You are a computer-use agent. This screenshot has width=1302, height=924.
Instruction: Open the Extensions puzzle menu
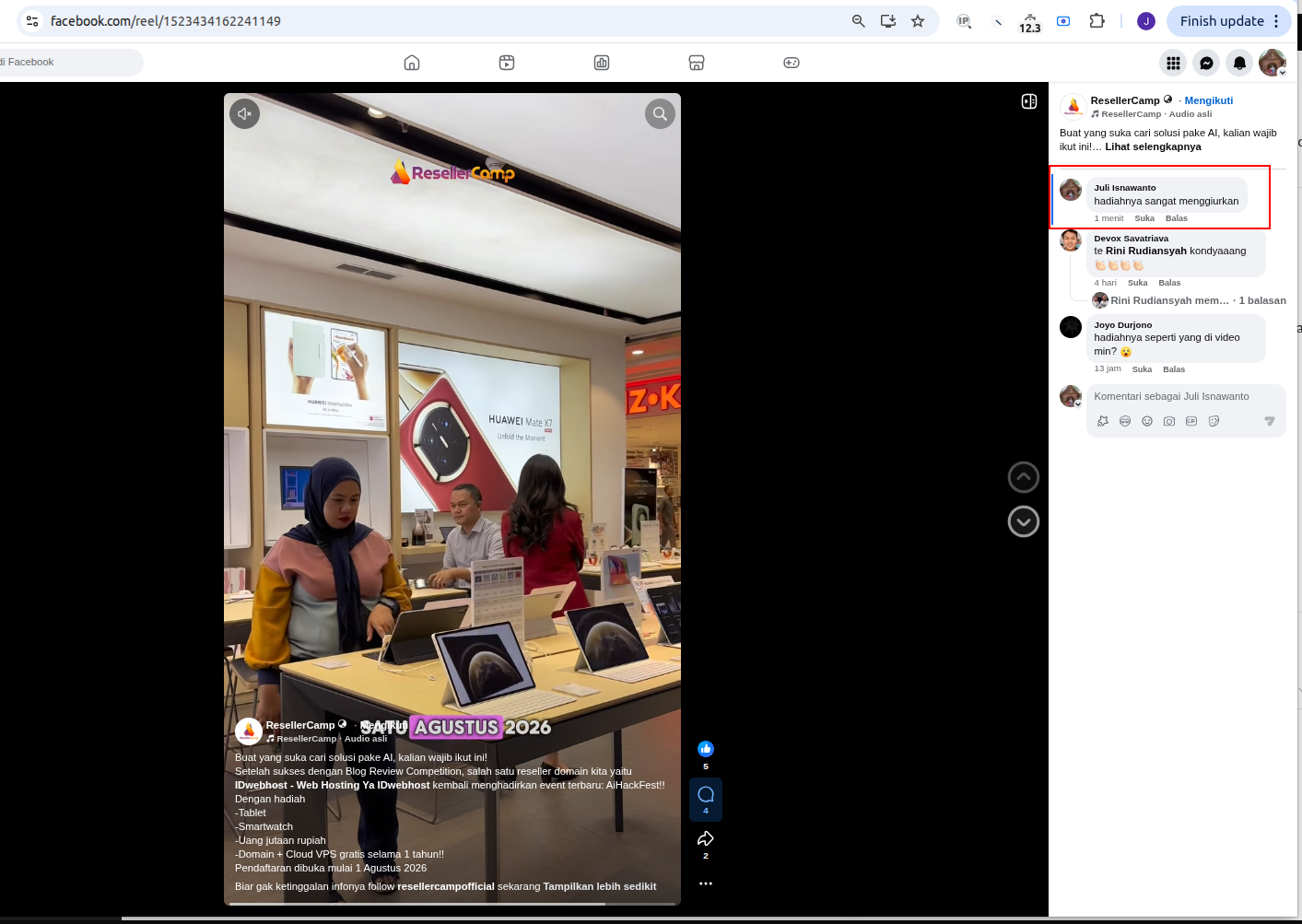pyautogui.click(x=1097, y=21)
